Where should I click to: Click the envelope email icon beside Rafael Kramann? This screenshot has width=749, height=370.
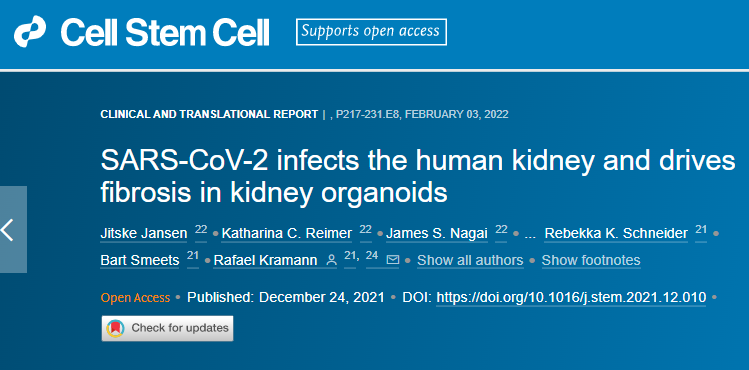coord(393,260)
